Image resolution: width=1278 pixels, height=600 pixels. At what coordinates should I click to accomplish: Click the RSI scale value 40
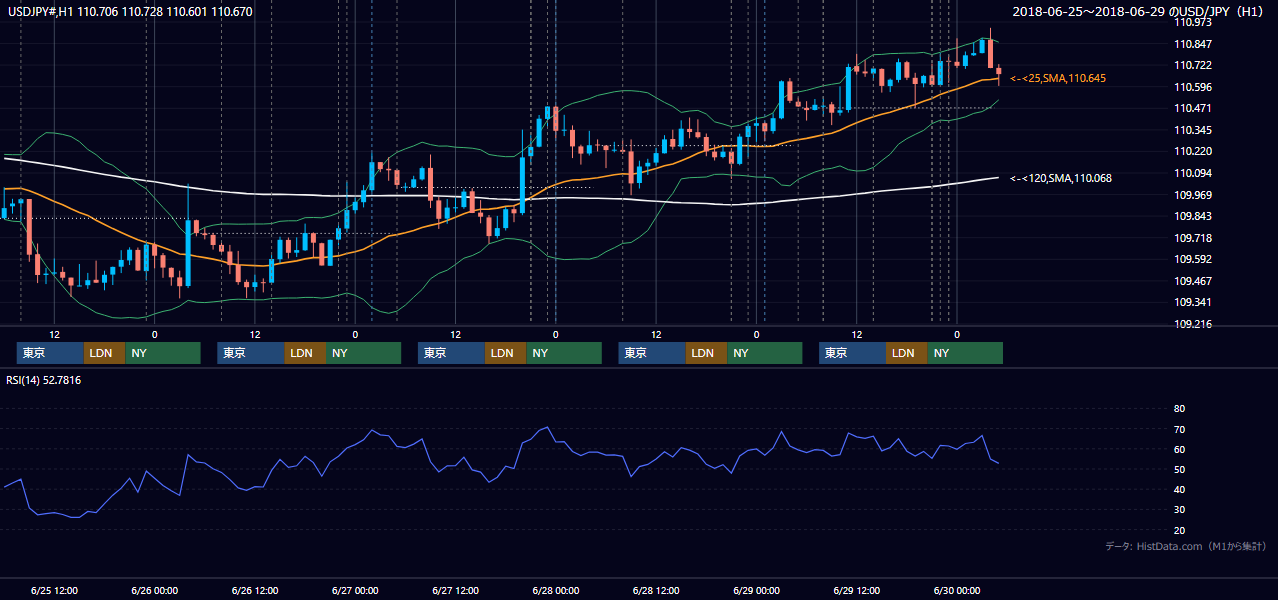tap(1179, 489)
